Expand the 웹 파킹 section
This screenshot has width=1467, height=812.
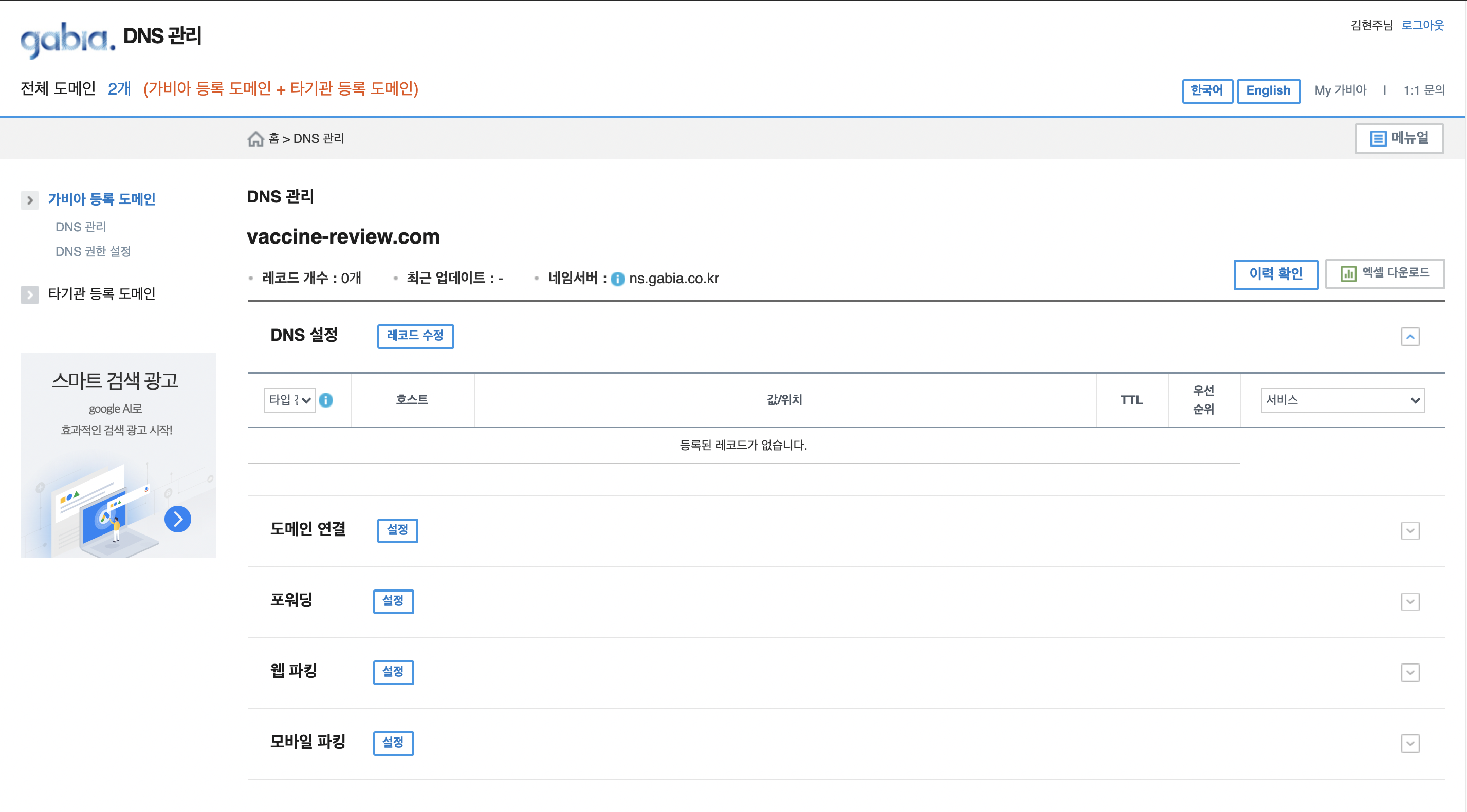[x=1409, y=673]
